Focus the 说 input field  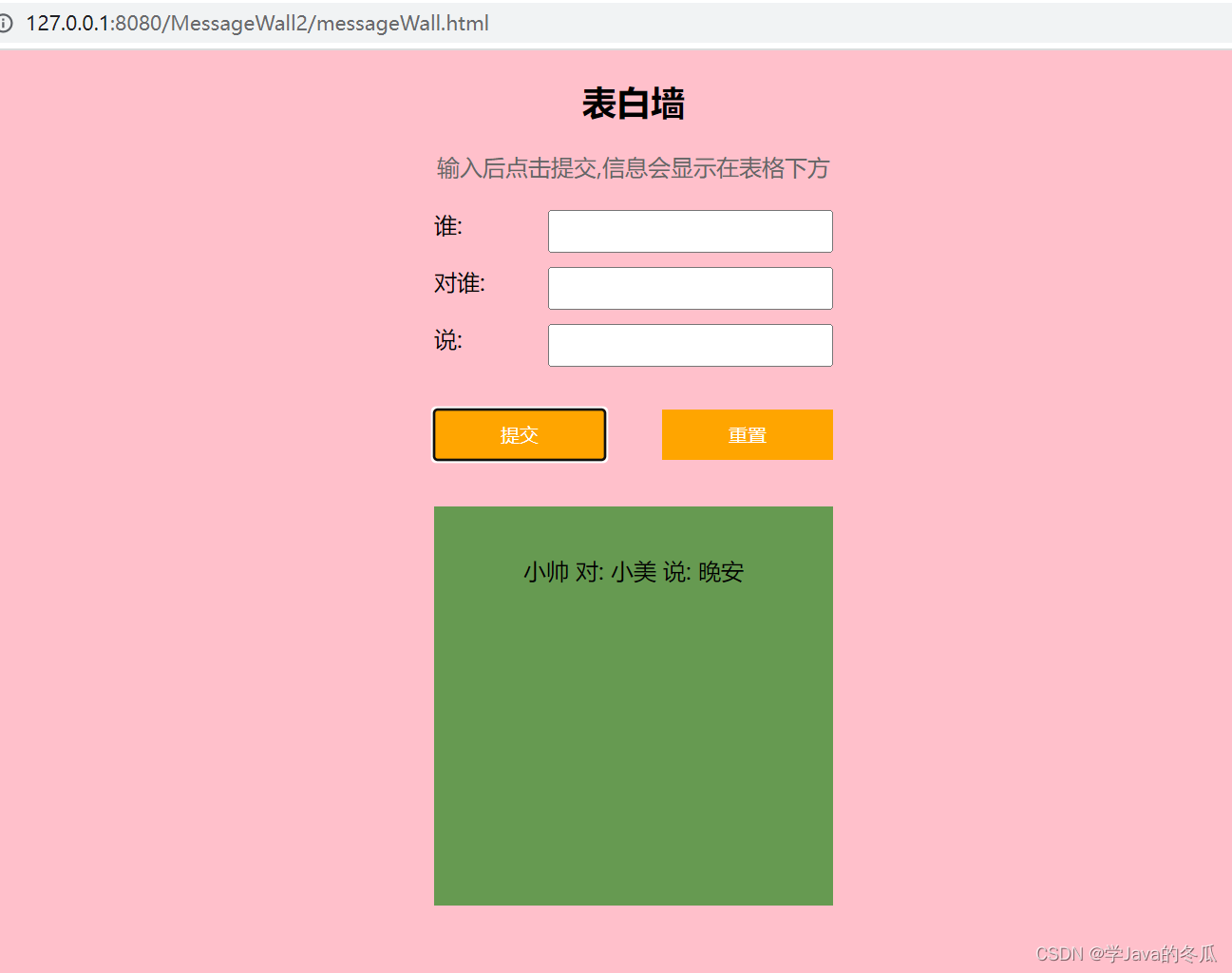[x=691, y=346]
